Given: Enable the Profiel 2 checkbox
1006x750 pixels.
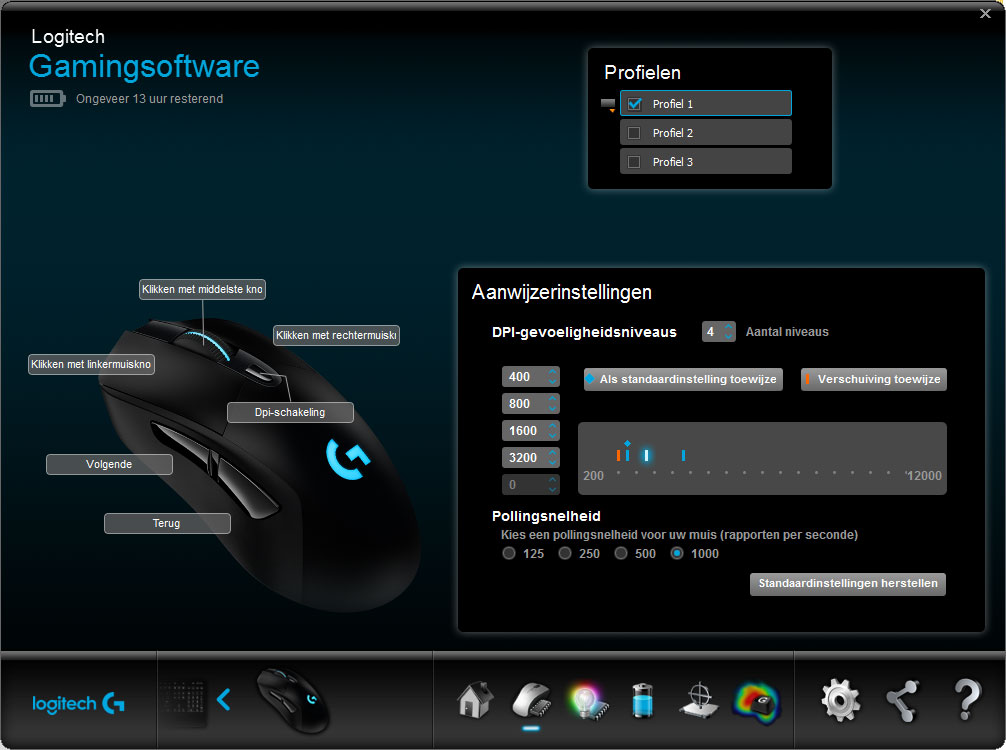Looking at the screenshot, I should pyautogui.click(x=634, y=133).
